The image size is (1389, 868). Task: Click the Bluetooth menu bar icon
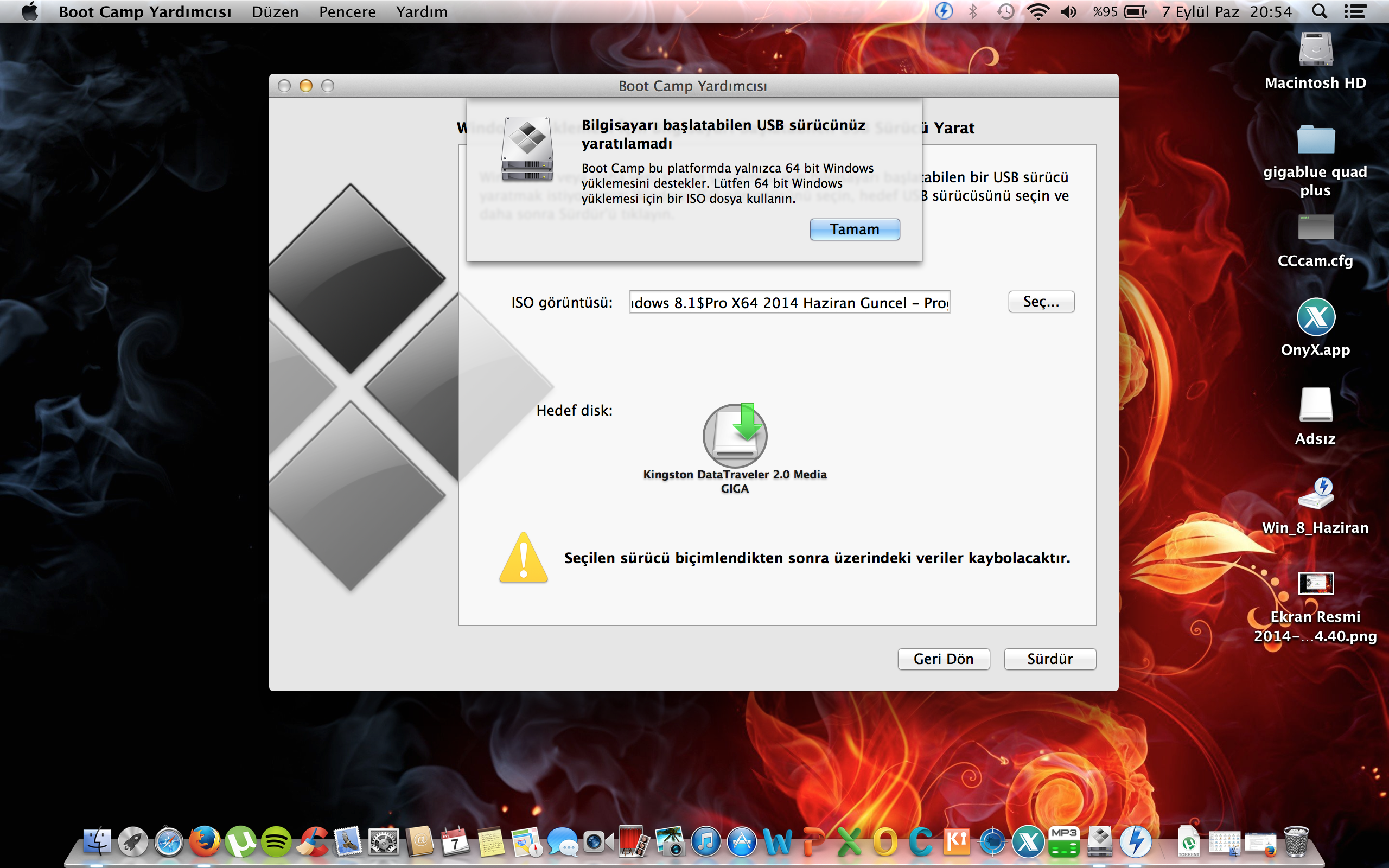click(973, 11)
